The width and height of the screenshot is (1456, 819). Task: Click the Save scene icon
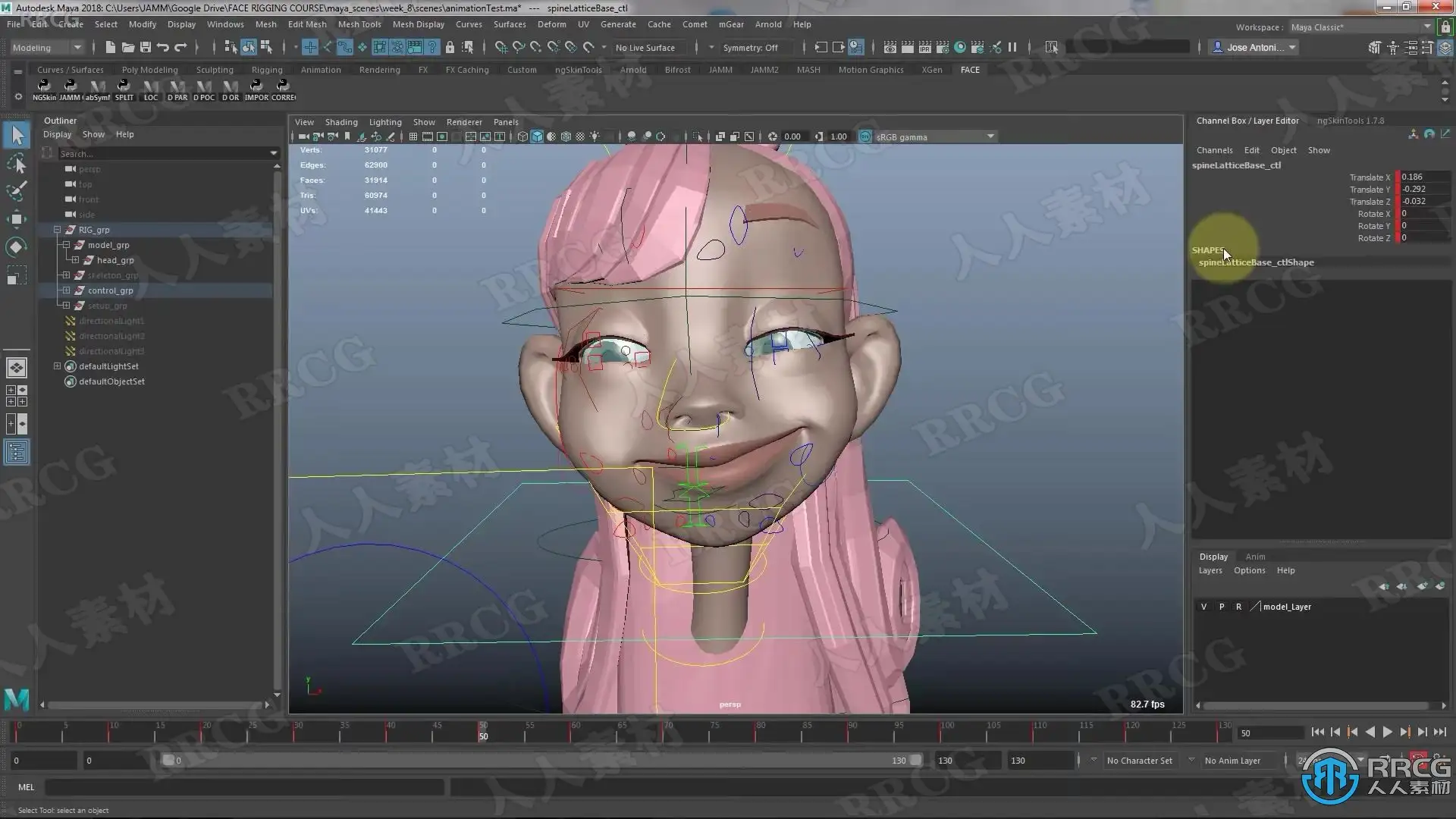[x=146, y=47]
